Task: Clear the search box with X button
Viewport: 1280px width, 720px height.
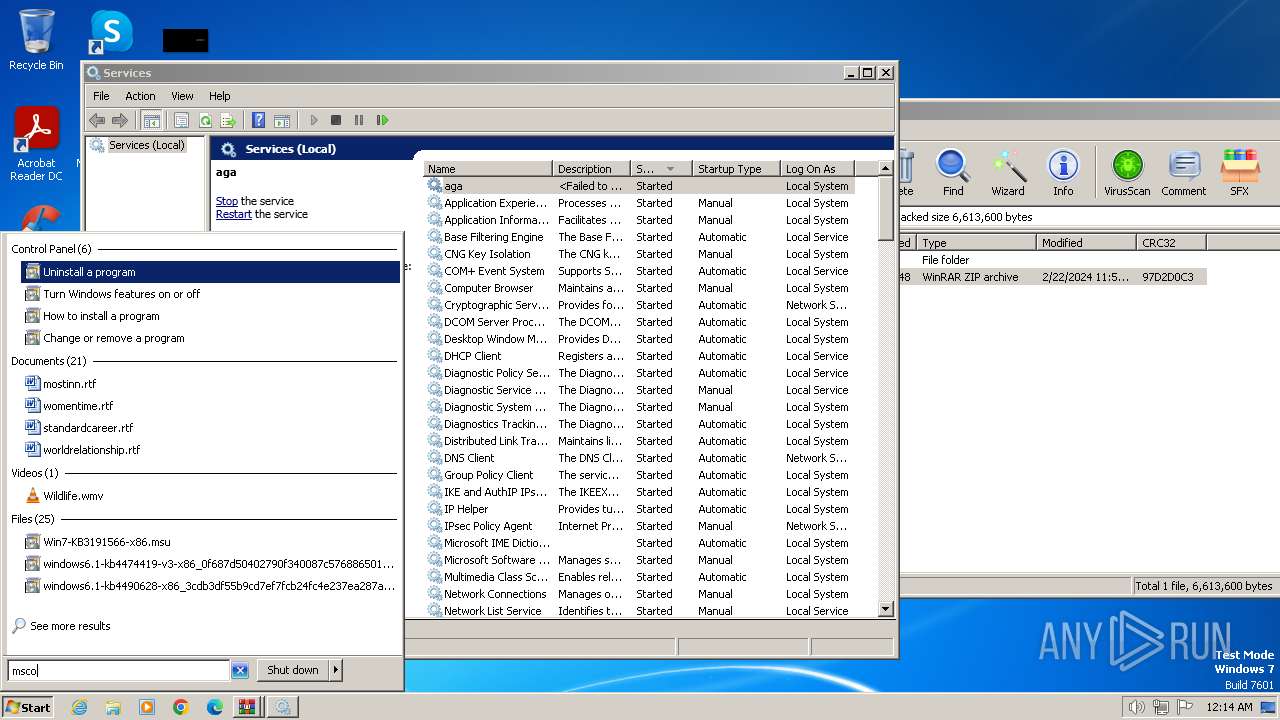Action: (240, 670)
